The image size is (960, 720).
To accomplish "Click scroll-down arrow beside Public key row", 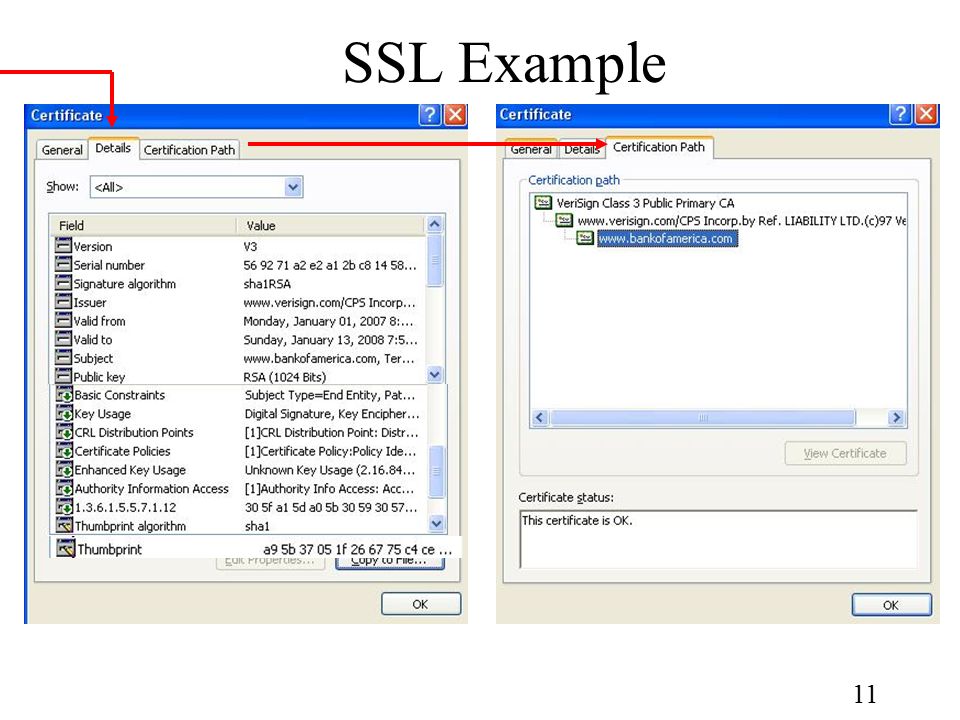I will tap(435, 374).
